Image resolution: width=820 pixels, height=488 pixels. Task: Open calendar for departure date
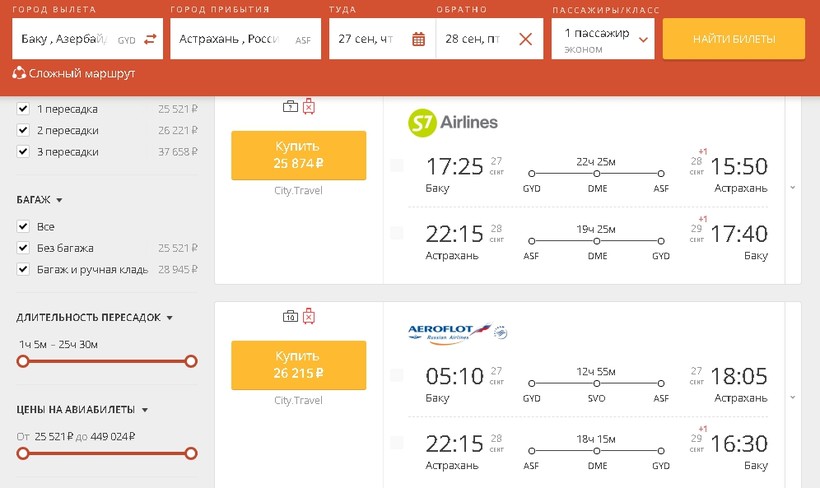(418, 39)
